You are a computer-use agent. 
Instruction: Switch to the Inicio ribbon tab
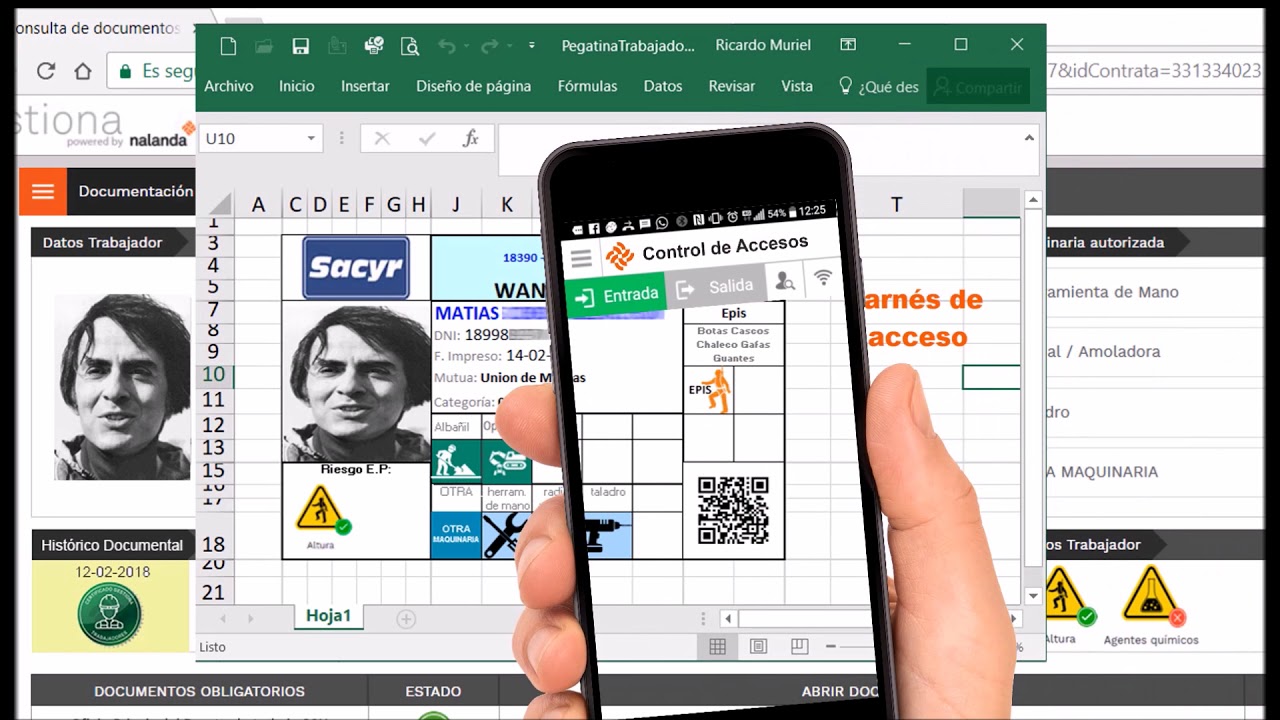pos(297,87)
